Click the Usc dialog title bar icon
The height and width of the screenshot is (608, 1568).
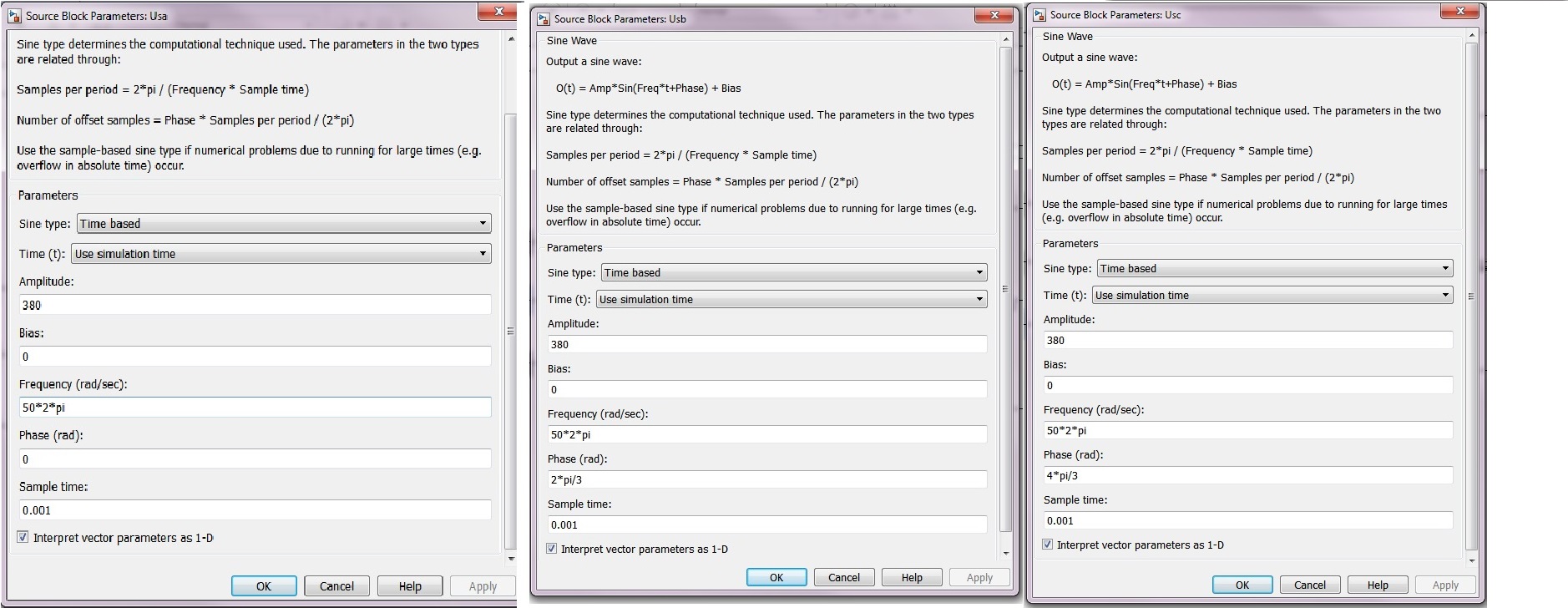[1039, 14]
